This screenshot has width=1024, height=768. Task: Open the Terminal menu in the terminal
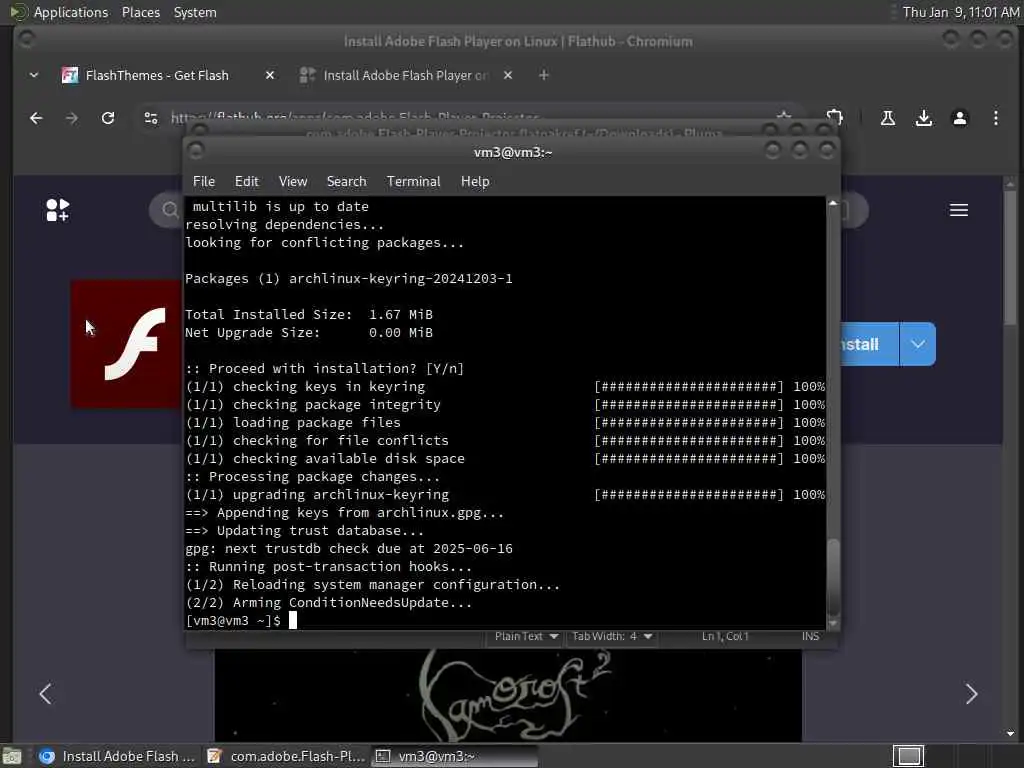click(413, 182)
